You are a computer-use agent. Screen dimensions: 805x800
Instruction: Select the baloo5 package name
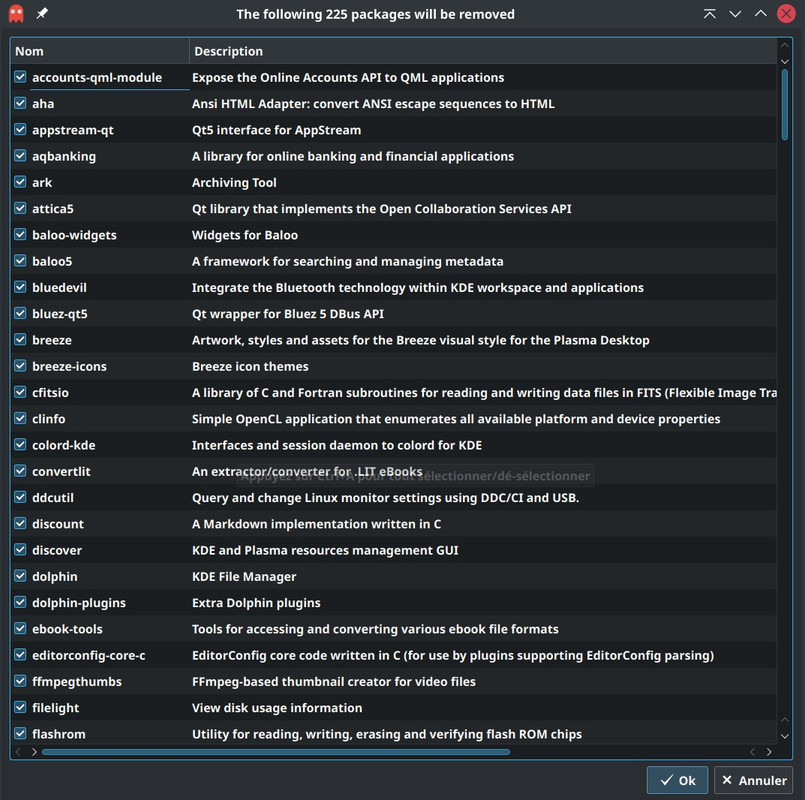click(52, 261)
